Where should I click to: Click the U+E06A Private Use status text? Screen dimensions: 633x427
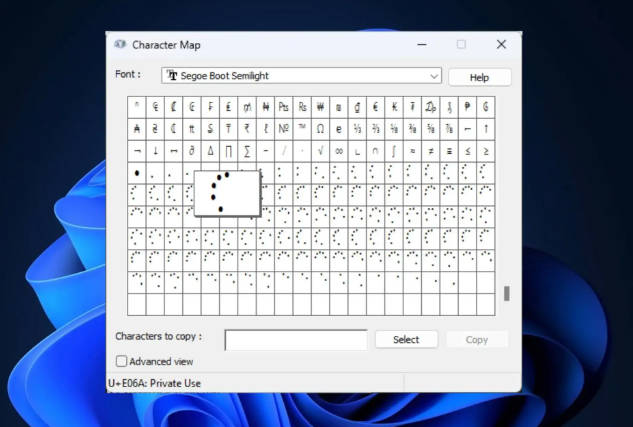point(154,383)
